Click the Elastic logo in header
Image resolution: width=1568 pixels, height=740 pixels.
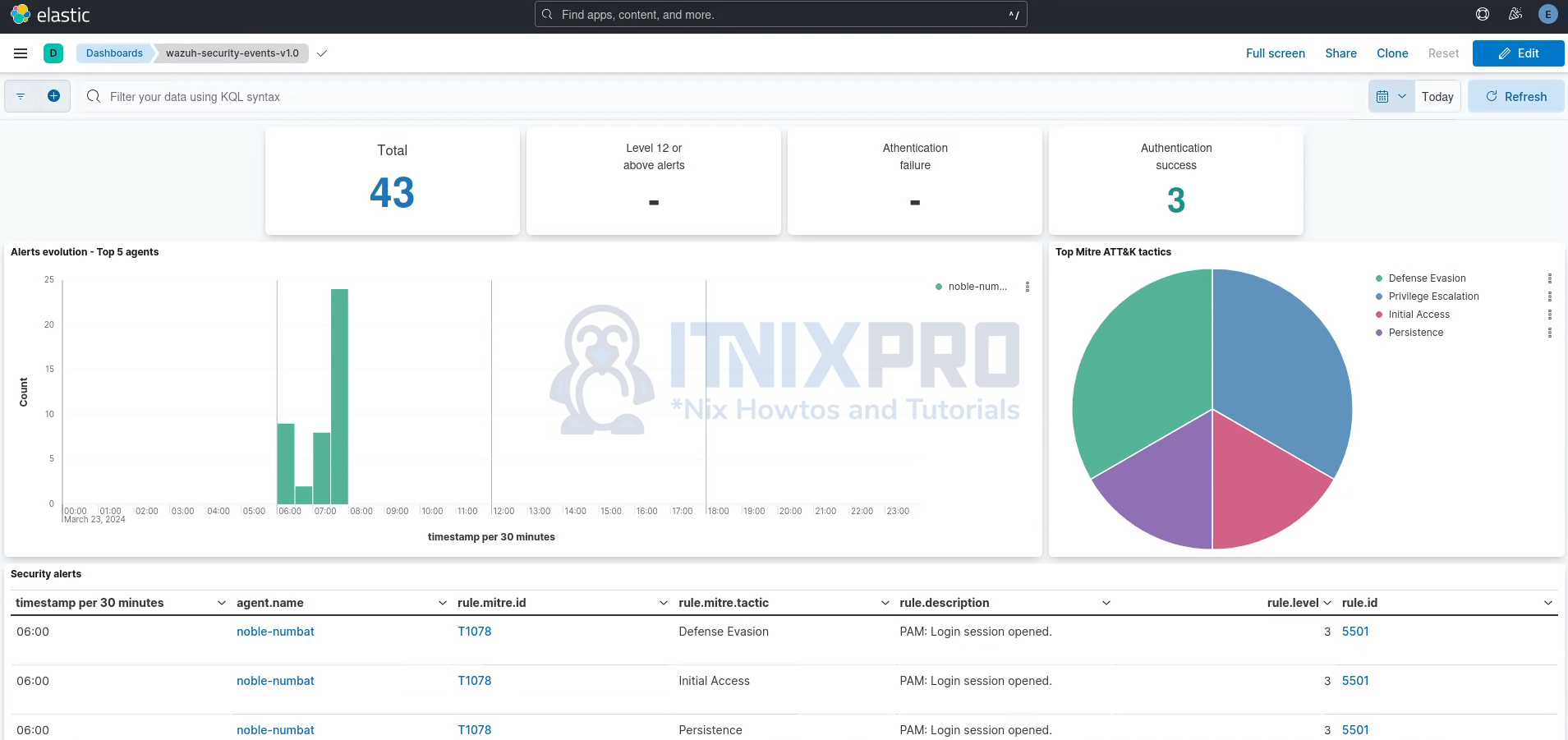click(50, 15)
